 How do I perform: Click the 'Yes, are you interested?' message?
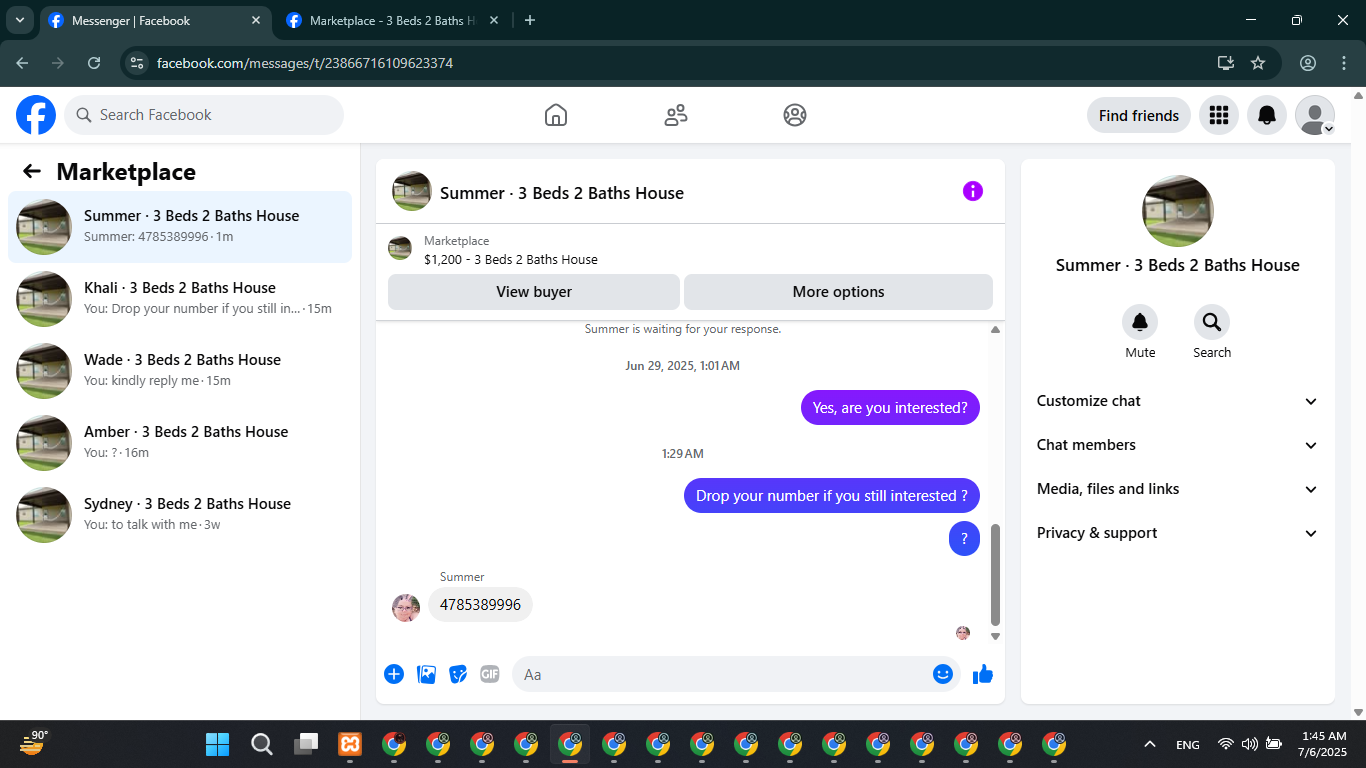[890, 408]
